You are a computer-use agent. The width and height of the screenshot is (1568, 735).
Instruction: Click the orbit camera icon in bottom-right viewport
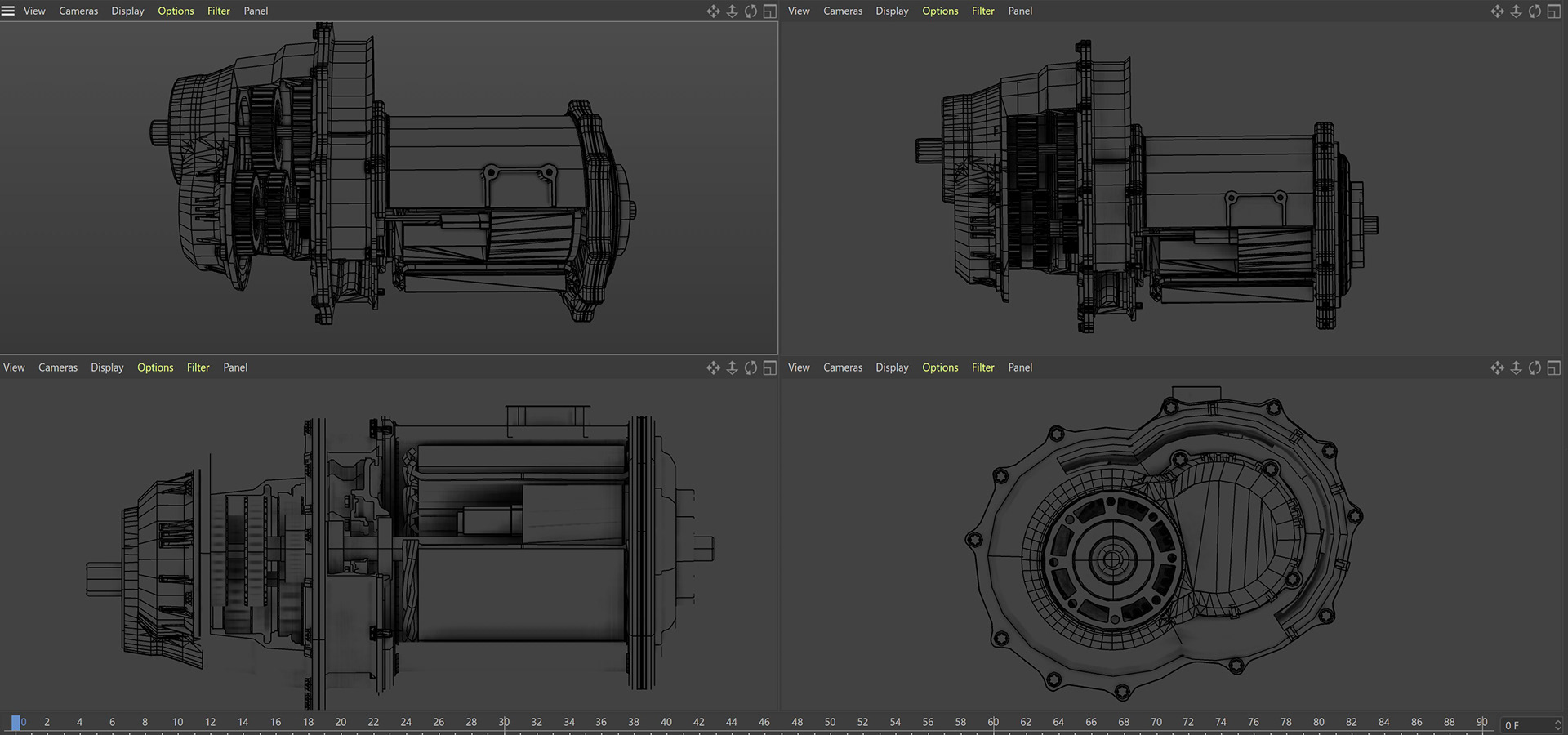[x=1535, y=368]
